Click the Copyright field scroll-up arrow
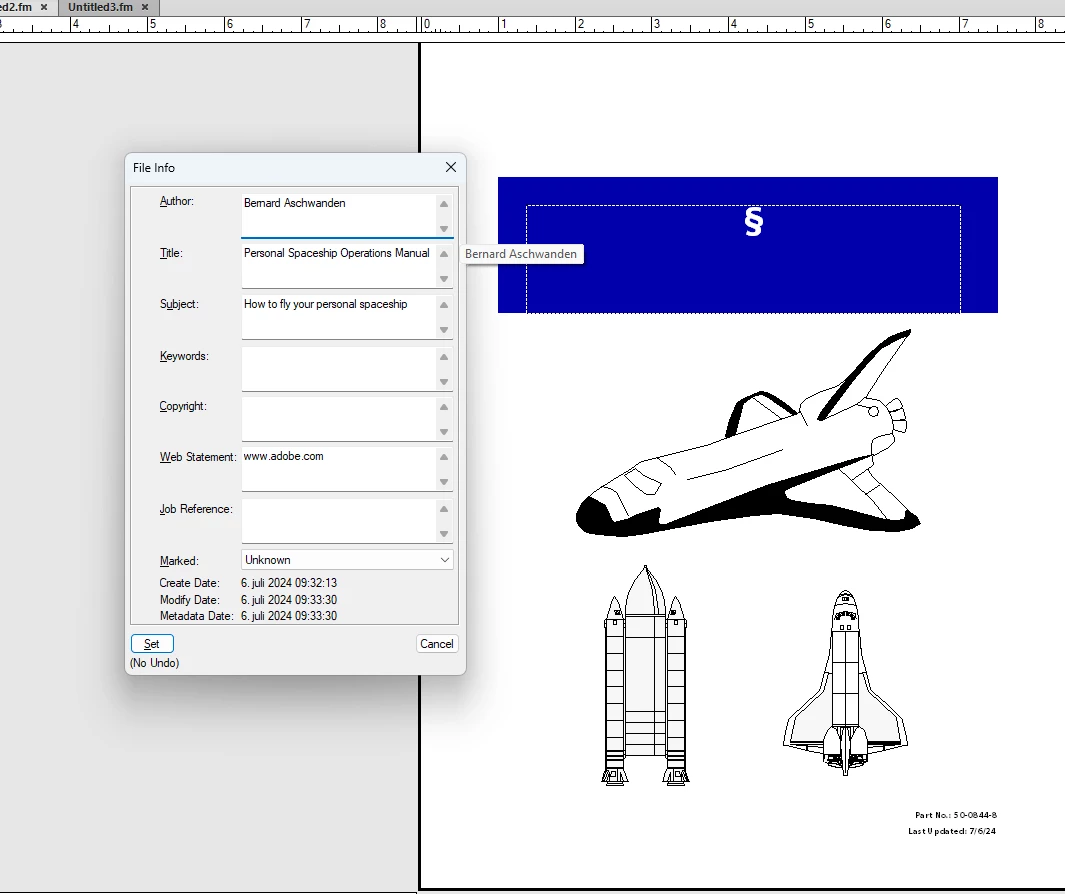1065x894 pixels. tap(444, 408)
